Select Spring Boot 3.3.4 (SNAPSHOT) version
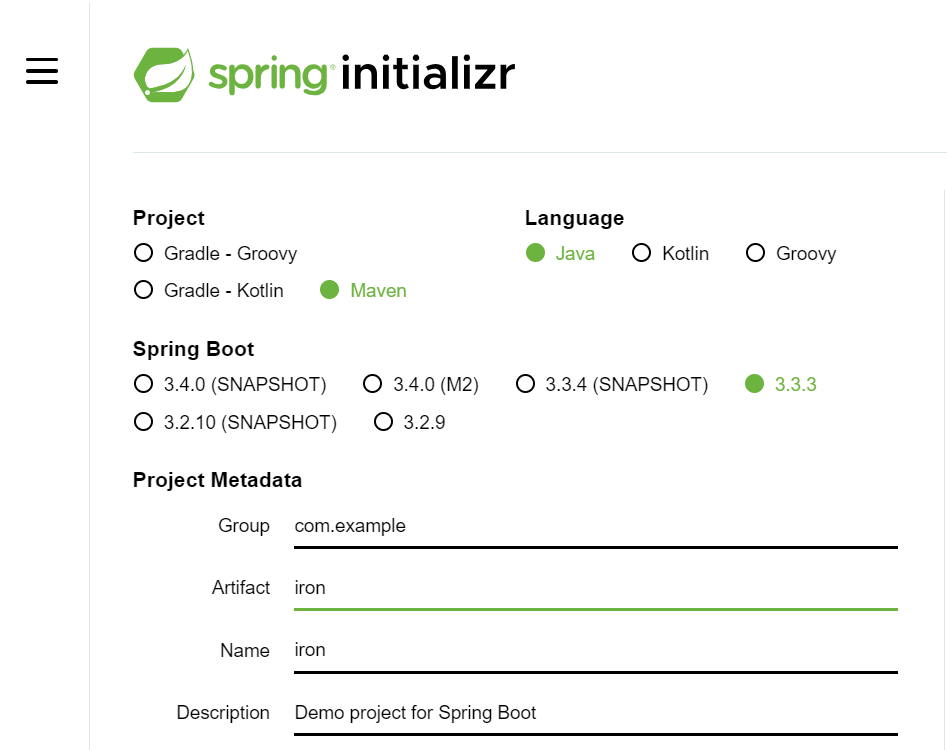 click(525, 384)
